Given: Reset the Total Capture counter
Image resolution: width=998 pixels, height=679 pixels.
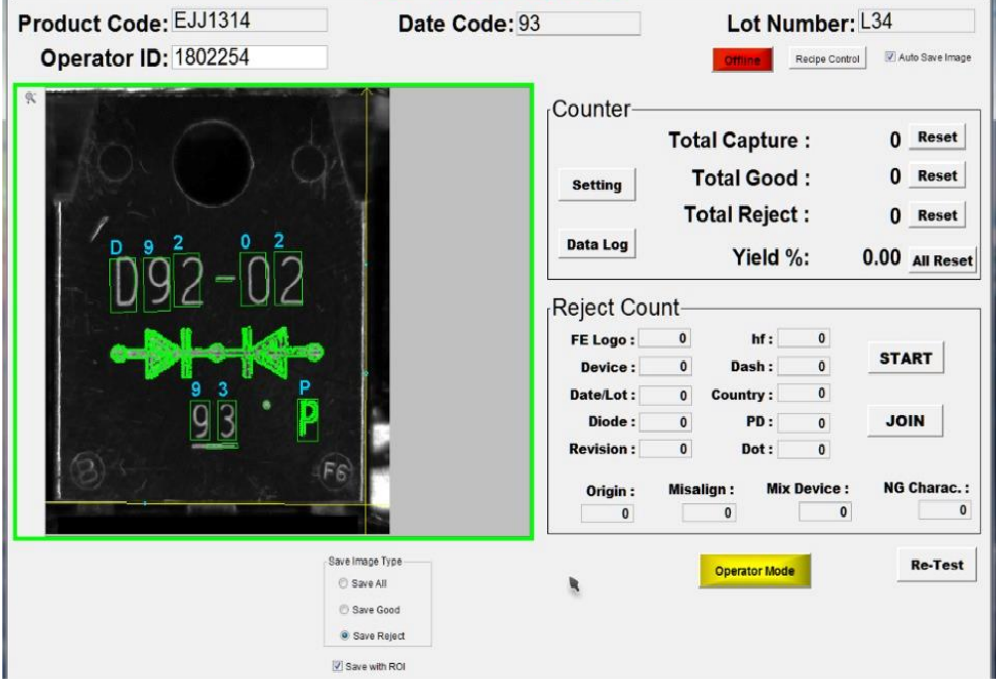Looking at the screenshot, I should tap(937, 137).
